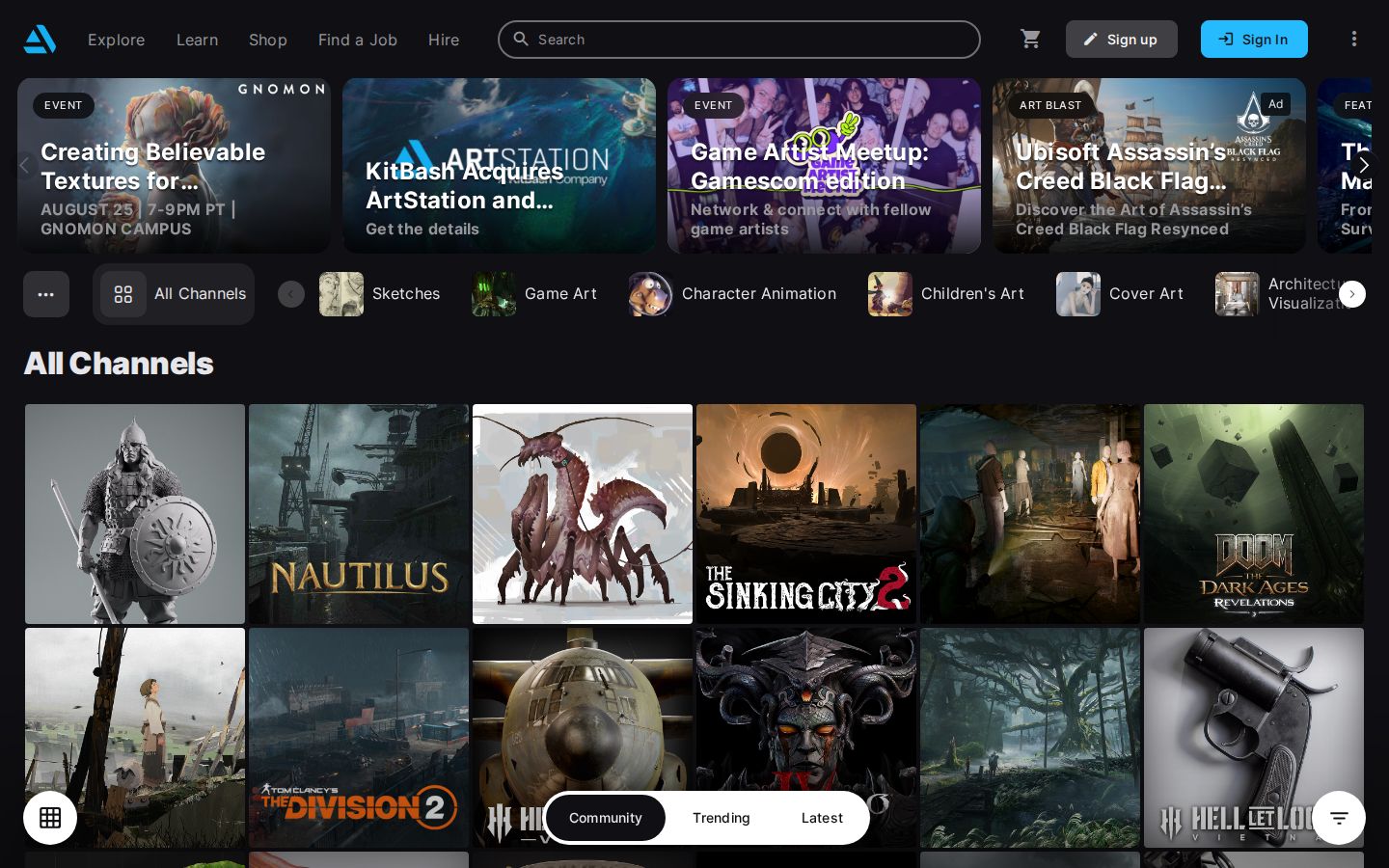Open the channel options ellipsis button

click(x=46, y=294)
